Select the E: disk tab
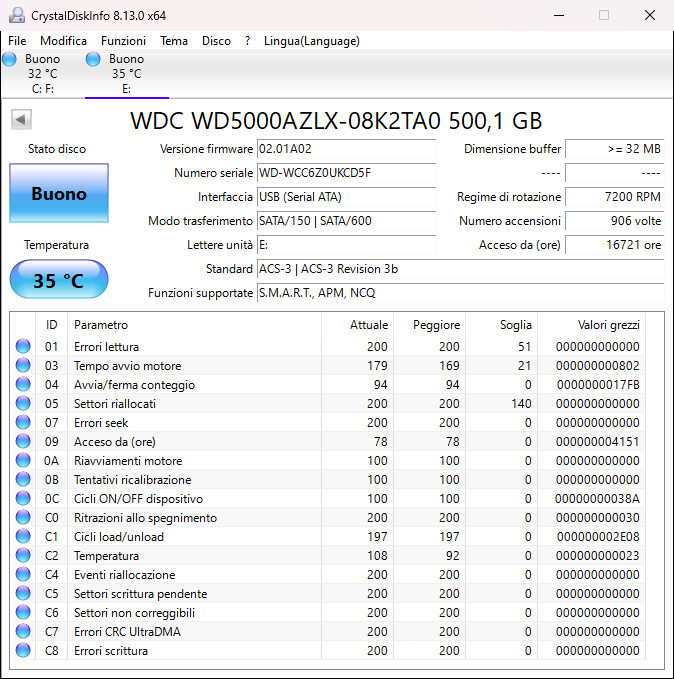The height and width of the screenshot is (679, 674). 127,74
